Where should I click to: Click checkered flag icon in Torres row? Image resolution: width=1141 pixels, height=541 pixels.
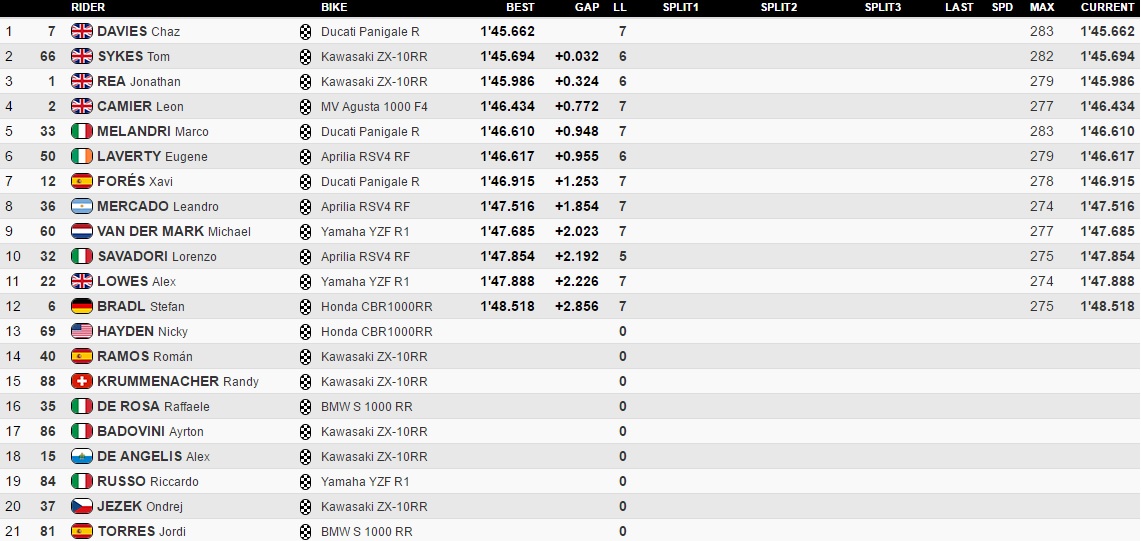tap(305, 531)
